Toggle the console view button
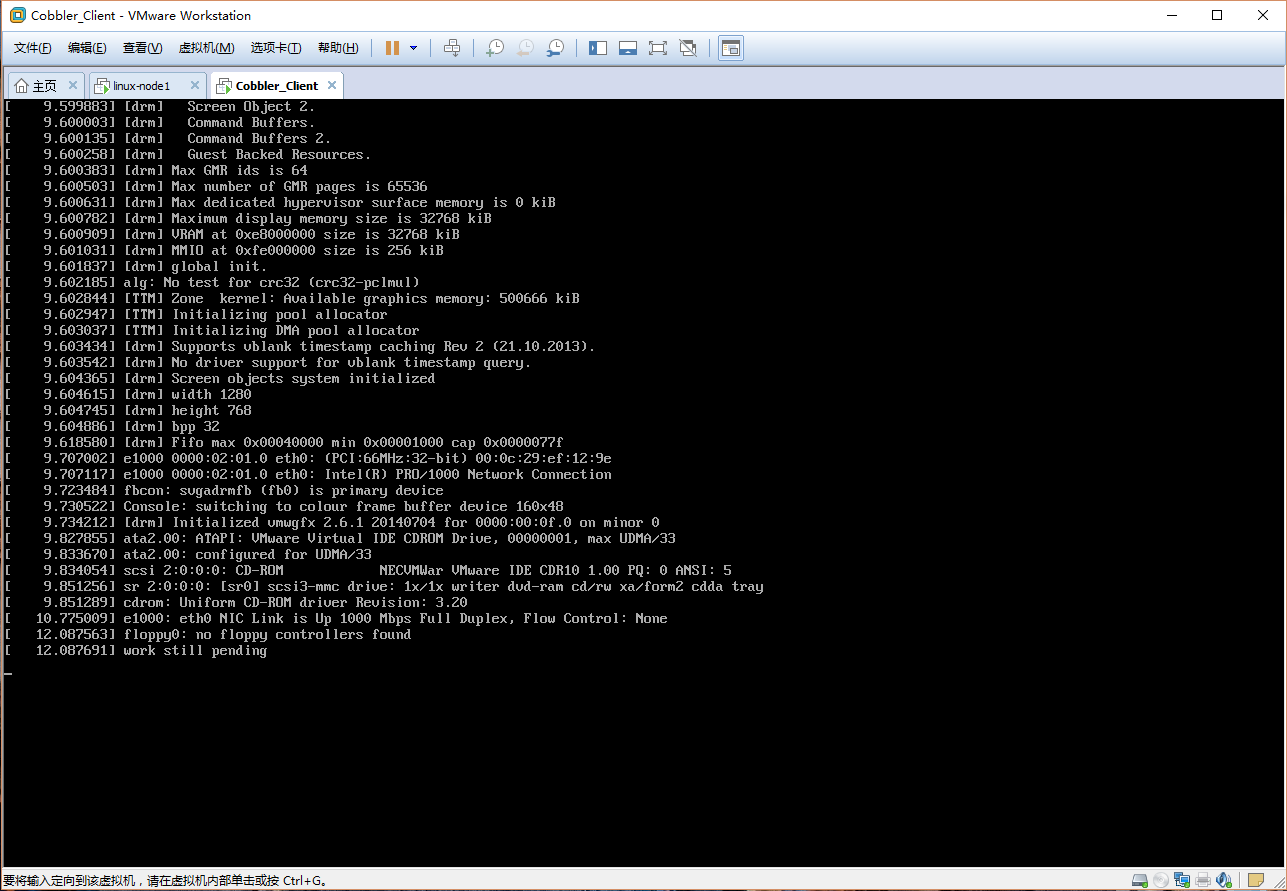The width and height of the screenshot is (1287, 891). pyautogui.click(x=731, y=48)
